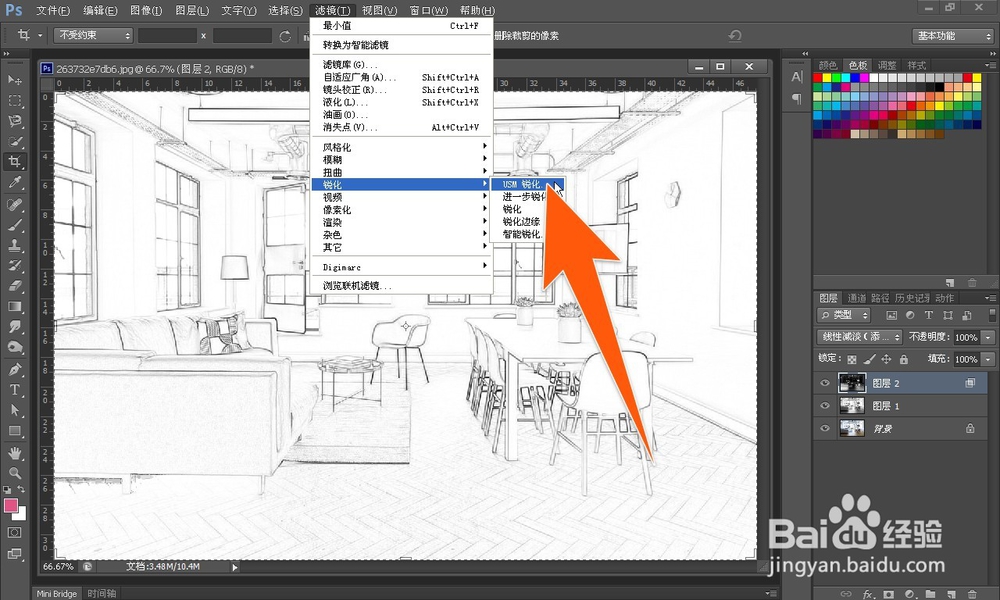Screen dimensions: 1000x600
Task: Click delete layer trash button
Action: click(972, 594)
